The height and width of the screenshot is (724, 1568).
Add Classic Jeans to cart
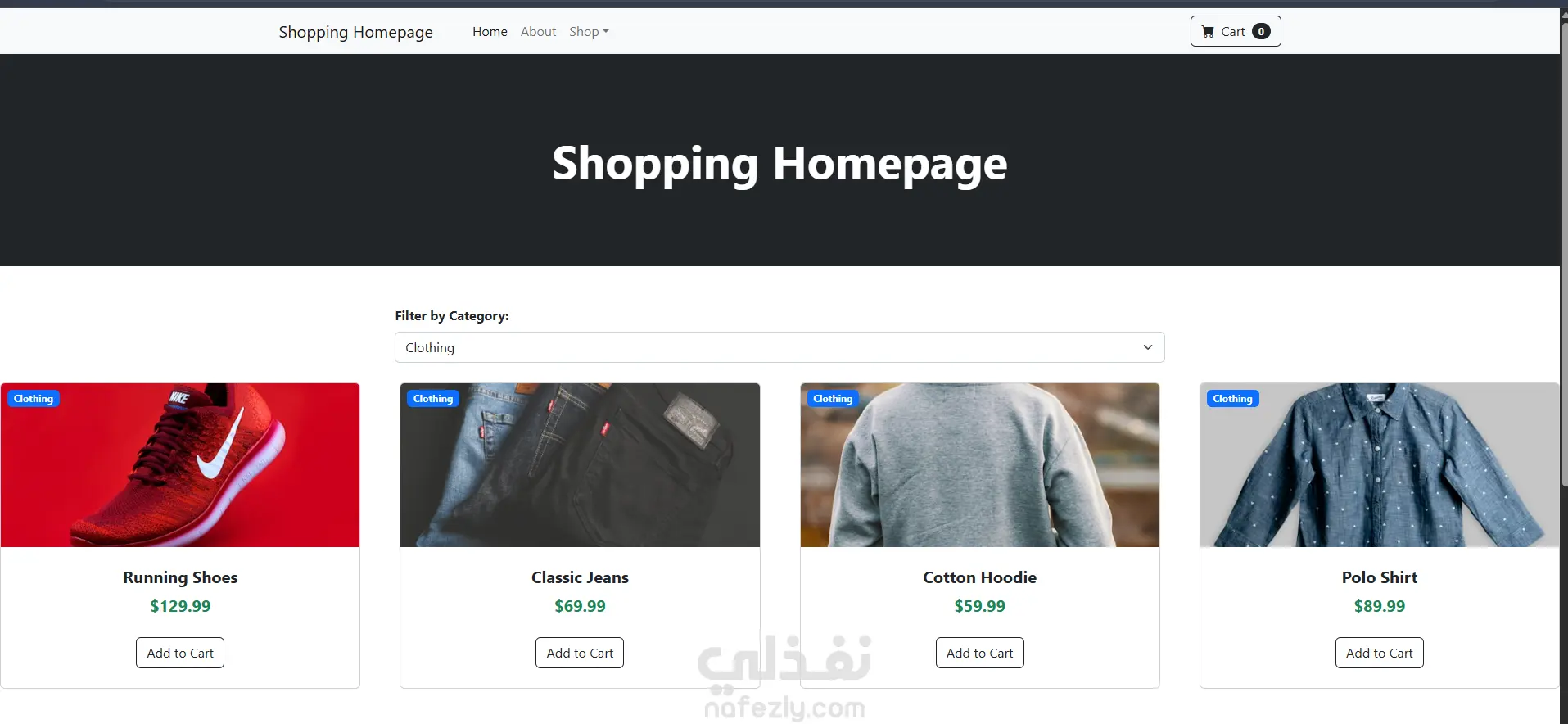[580, 653]
